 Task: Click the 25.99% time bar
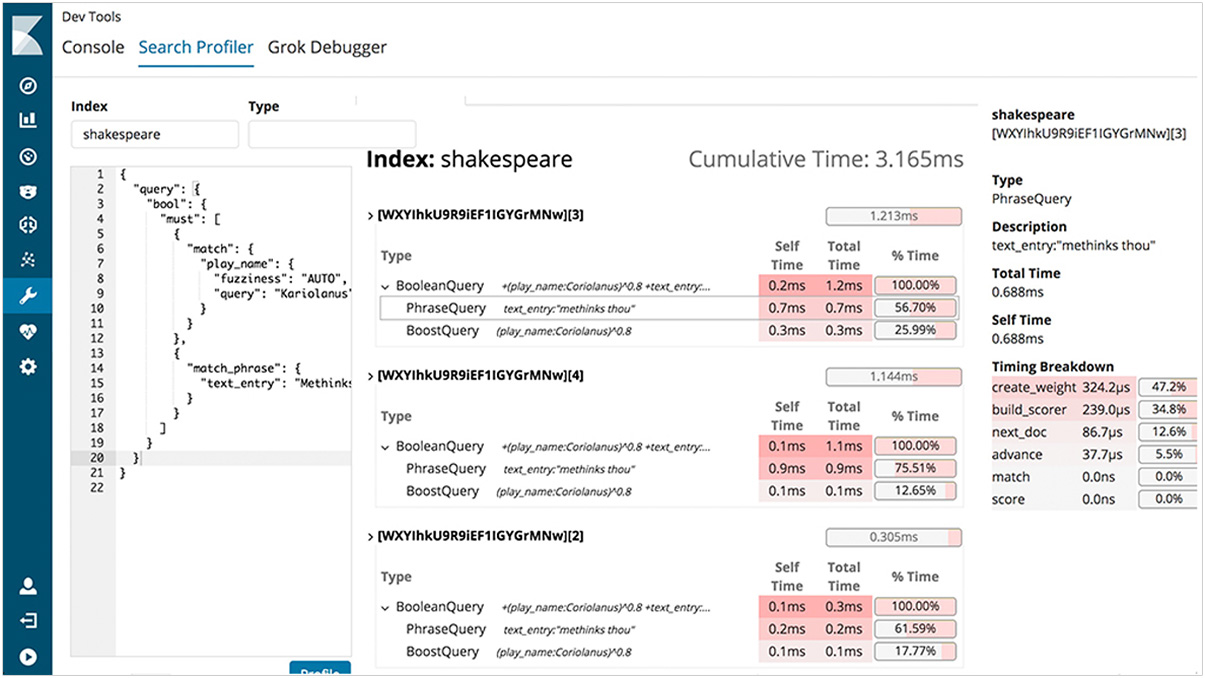[915, 331]
